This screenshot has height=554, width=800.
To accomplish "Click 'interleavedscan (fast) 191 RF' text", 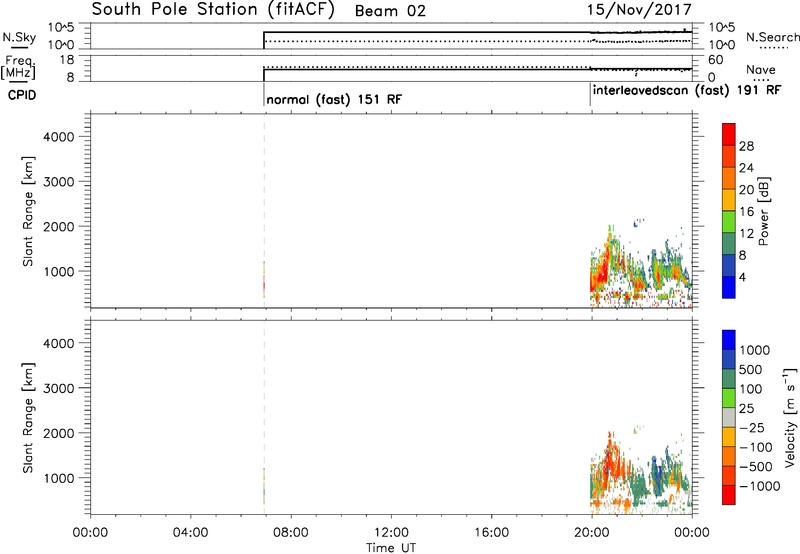I will tap(687, 91).
